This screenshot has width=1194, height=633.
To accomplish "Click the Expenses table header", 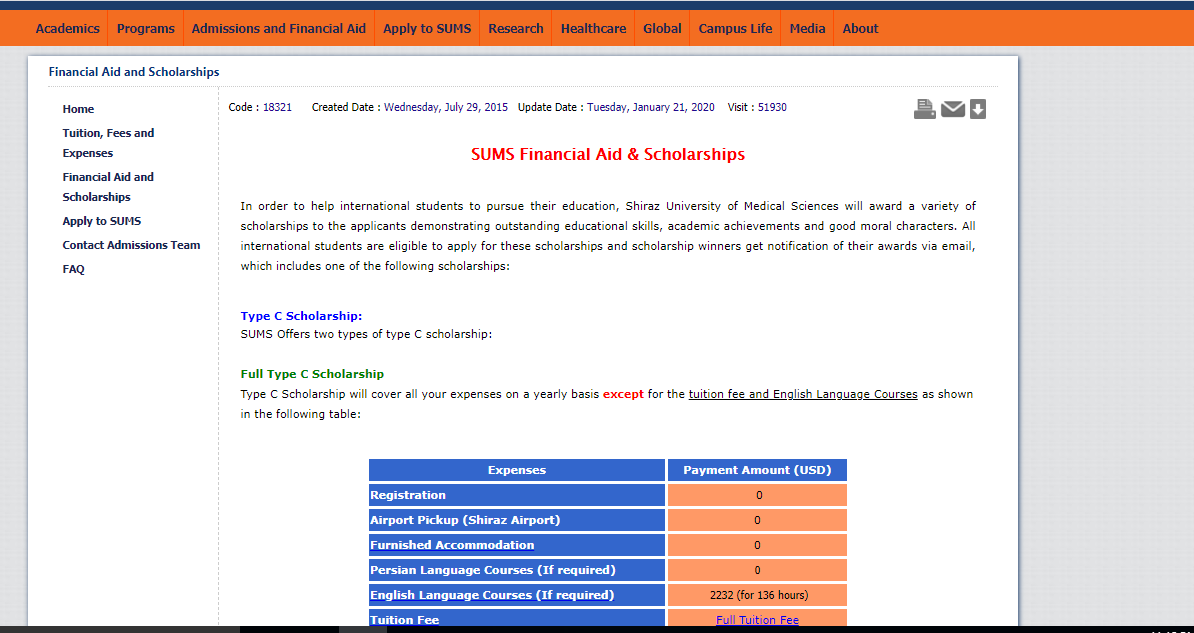I will [x=517, y=470].
